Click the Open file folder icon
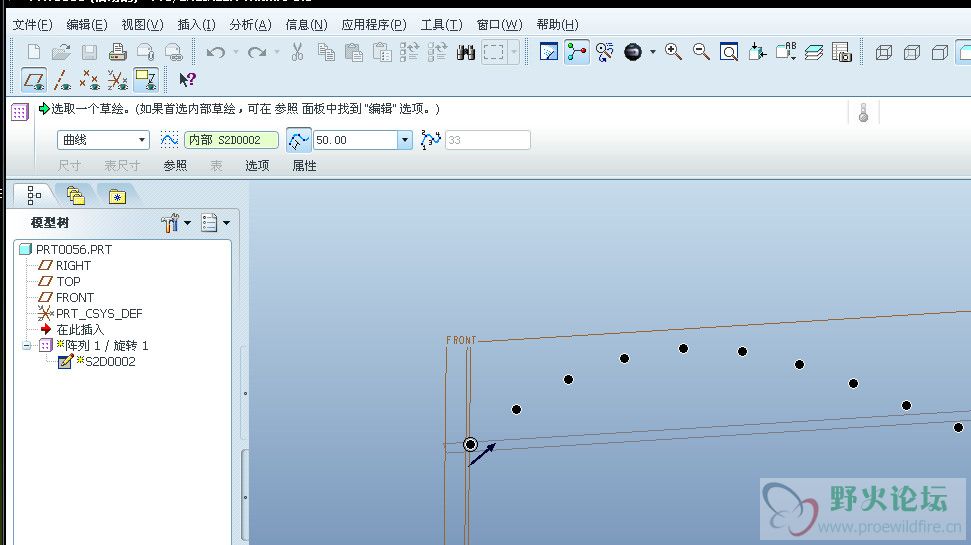971x545 pixels. [x=61, y=52]
